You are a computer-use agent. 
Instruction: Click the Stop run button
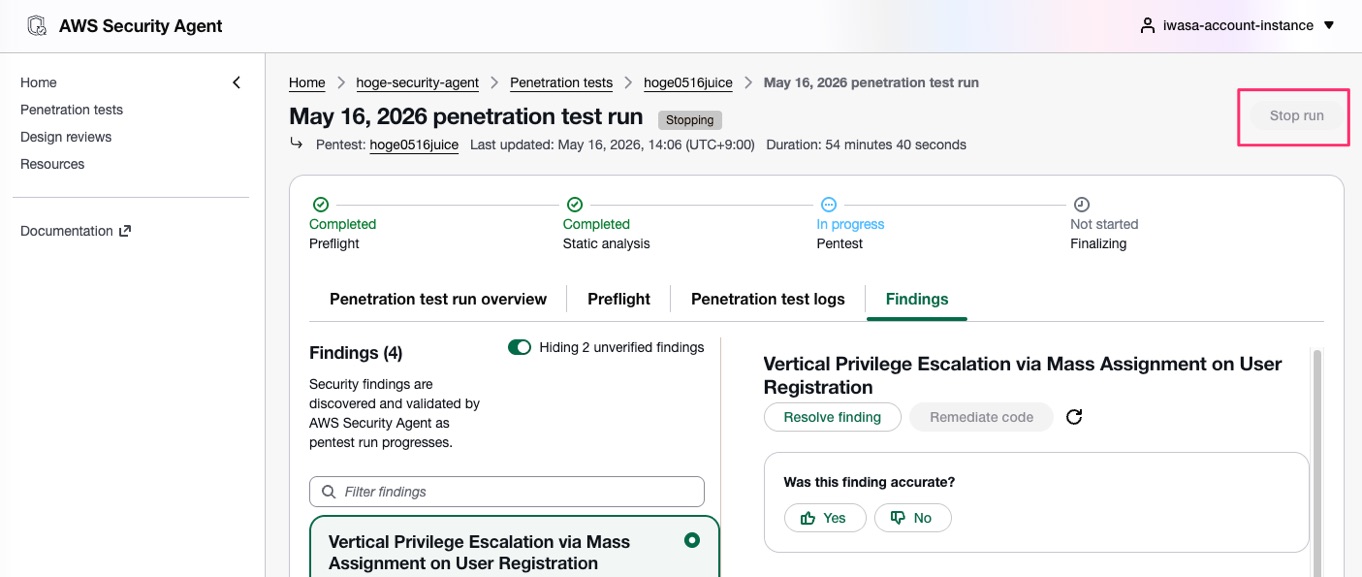[1296, 116]
